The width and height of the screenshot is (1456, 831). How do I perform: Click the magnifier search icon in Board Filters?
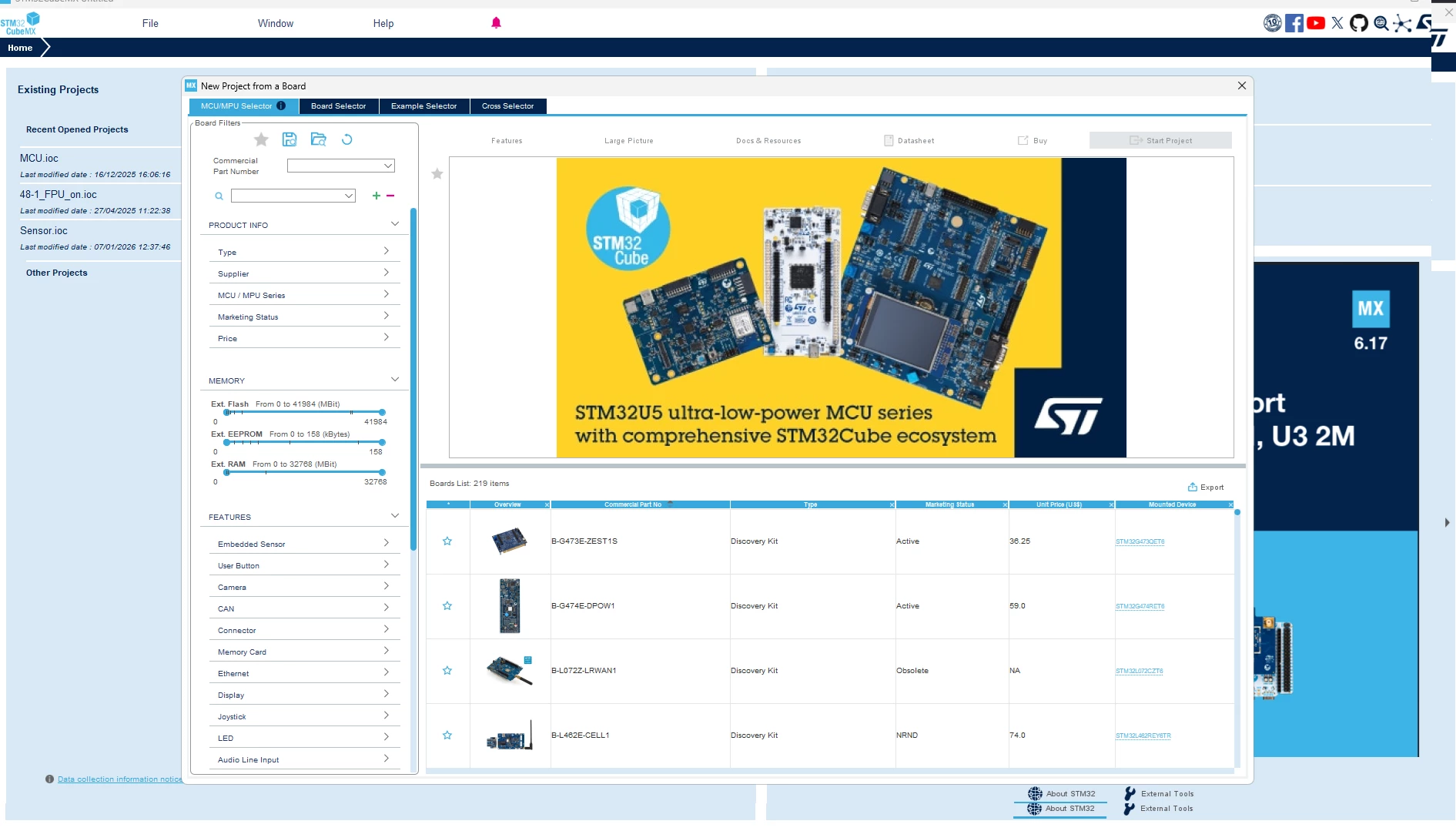coord(219,196)
